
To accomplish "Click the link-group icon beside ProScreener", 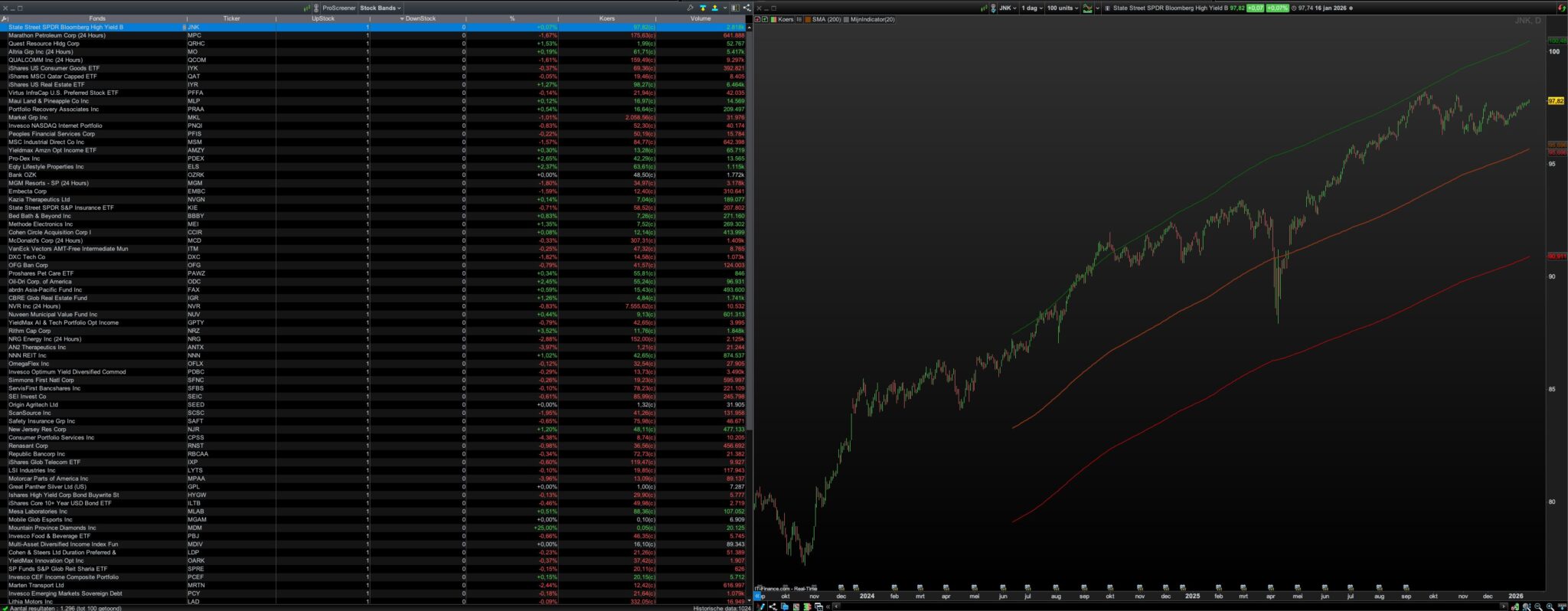I will coord(315,8).
